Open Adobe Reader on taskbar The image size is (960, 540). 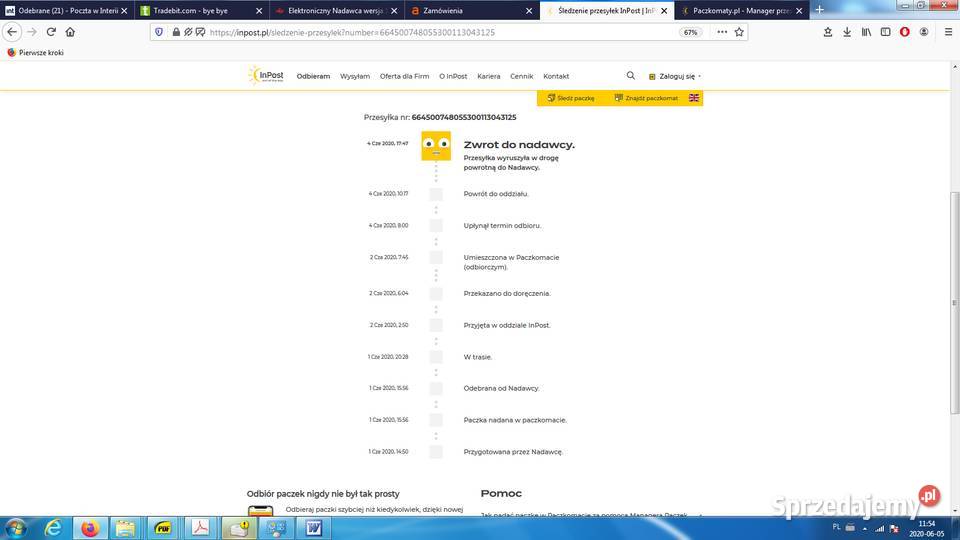200,528
